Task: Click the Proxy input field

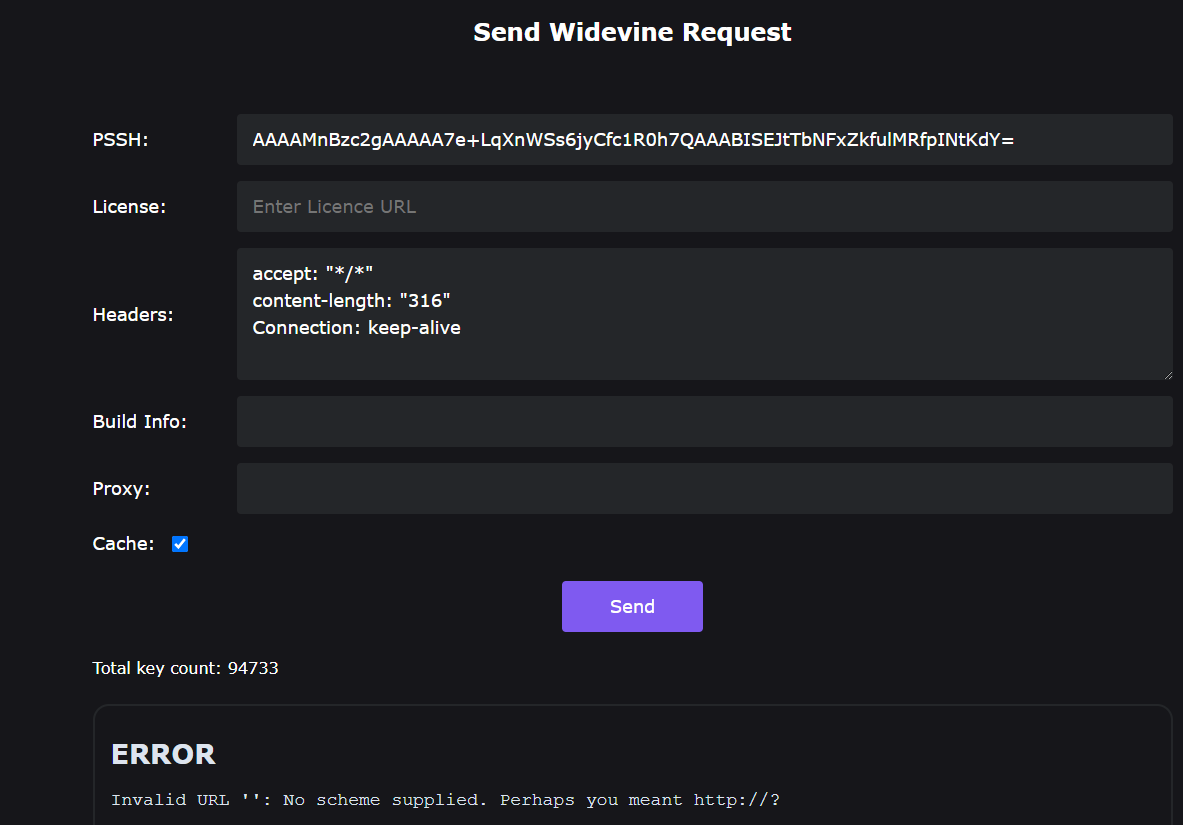Action: coord(704,489)
